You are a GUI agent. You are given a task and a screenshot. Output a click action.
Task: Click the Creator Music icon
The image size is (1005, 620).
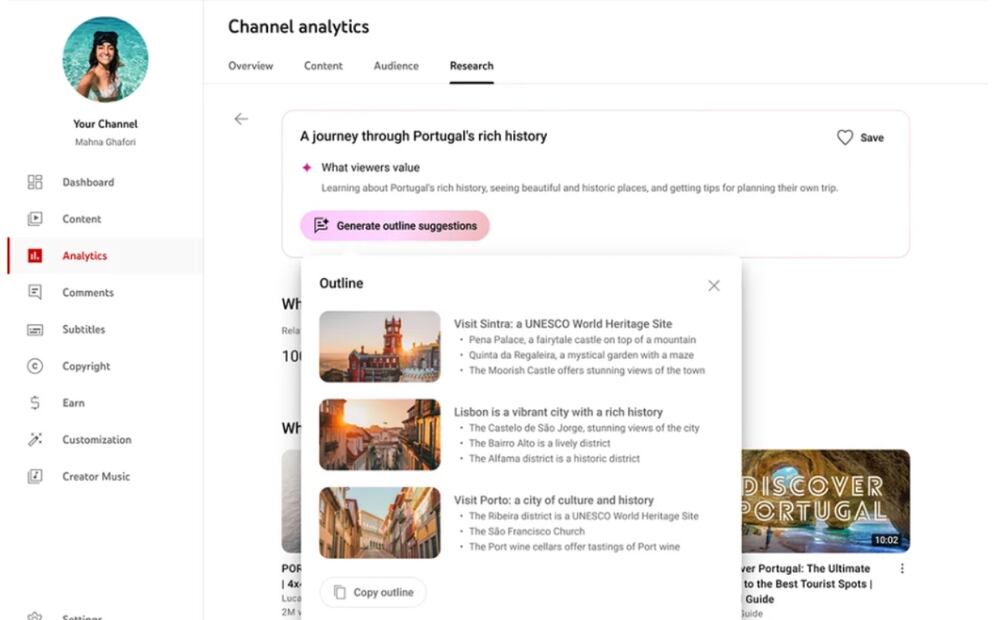pos(35,476)
